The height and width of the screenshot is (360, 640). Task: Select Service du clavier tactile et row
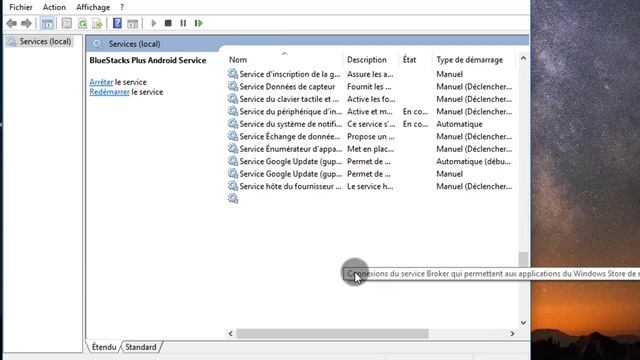pyautogui.click(x=370, y=99)
